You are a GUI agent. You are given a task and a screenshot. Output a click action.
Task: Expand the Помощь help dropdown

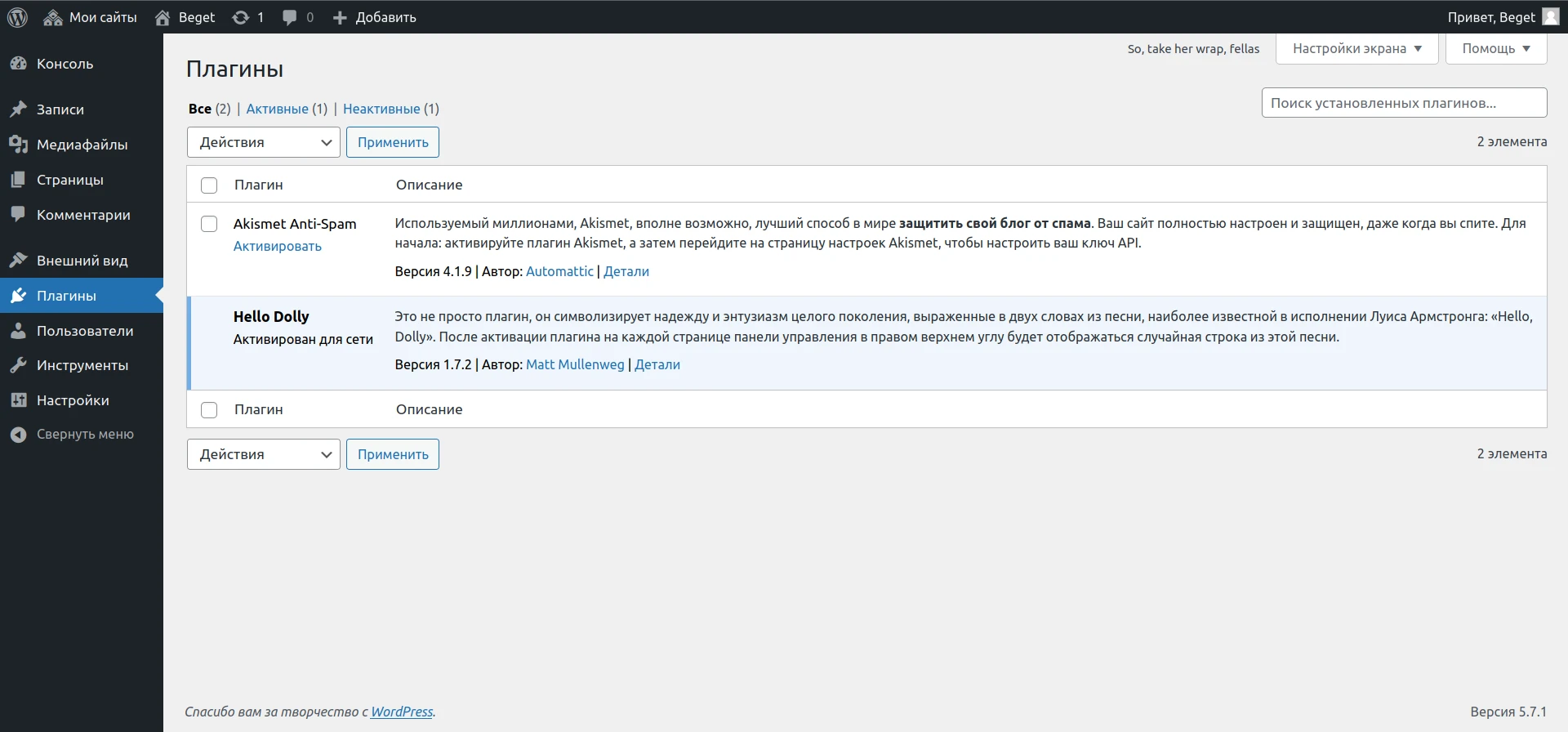point(1495,48)
